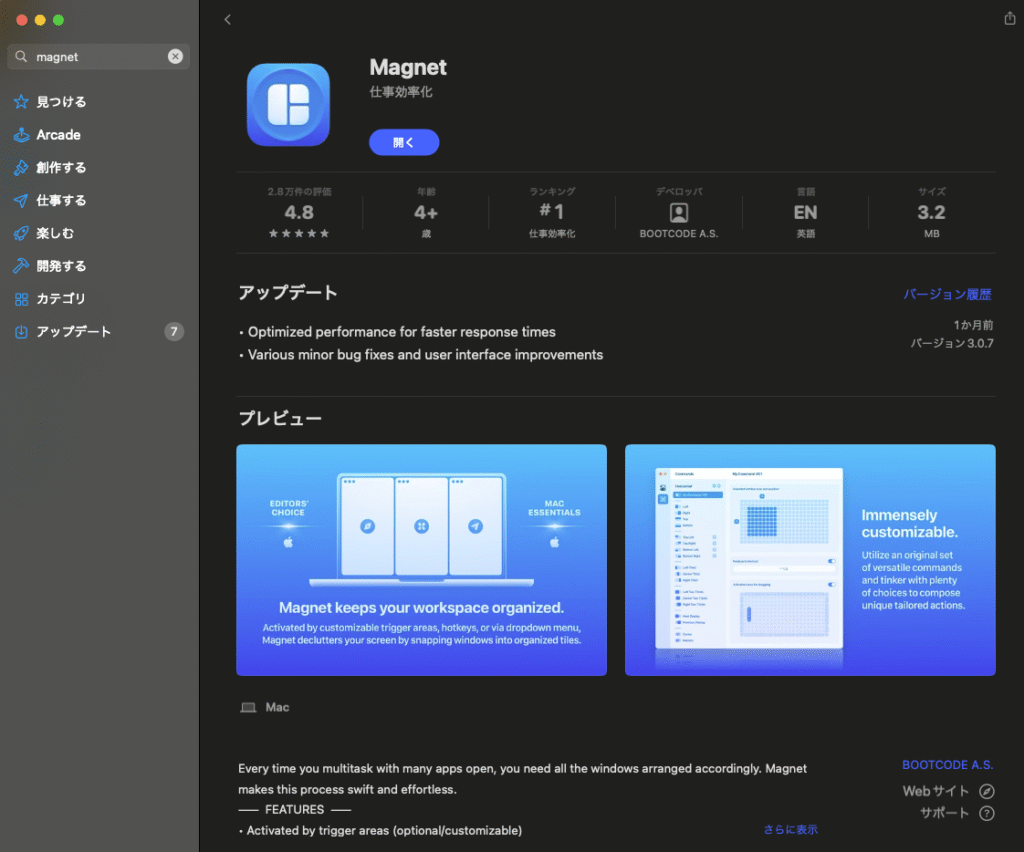Open the share icon at top right
The width and height of the screenshot is (1024, 852).
(x=1009, y=18)
